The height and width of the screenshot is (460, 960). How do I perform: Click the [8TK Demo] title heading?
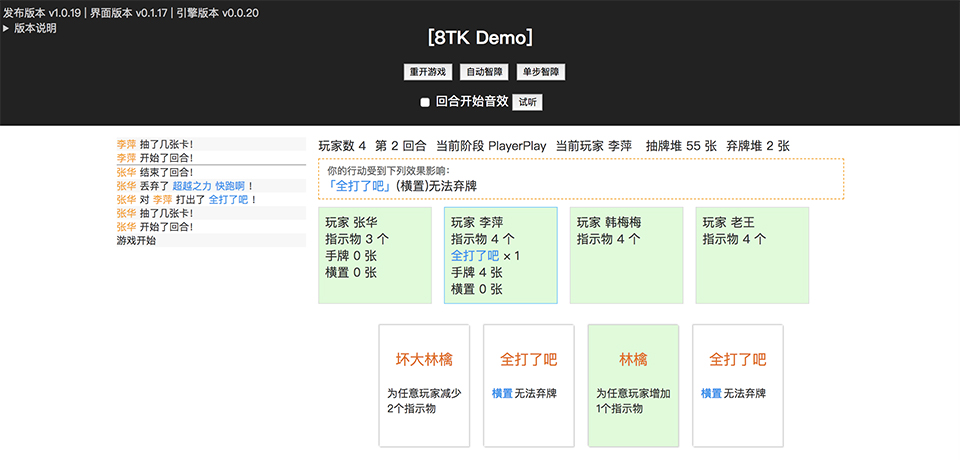[x=480, y=38]
